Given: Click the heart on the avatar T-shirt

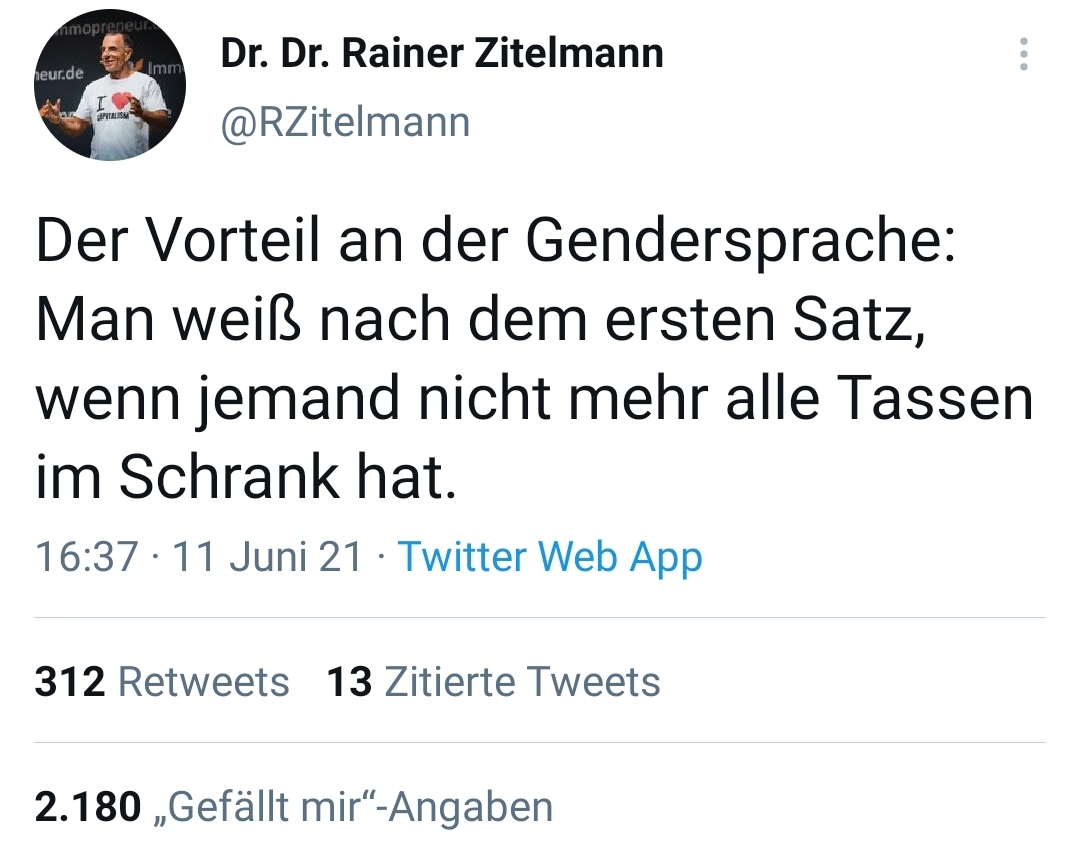Looking at the screenshot, I should (121, 101).
